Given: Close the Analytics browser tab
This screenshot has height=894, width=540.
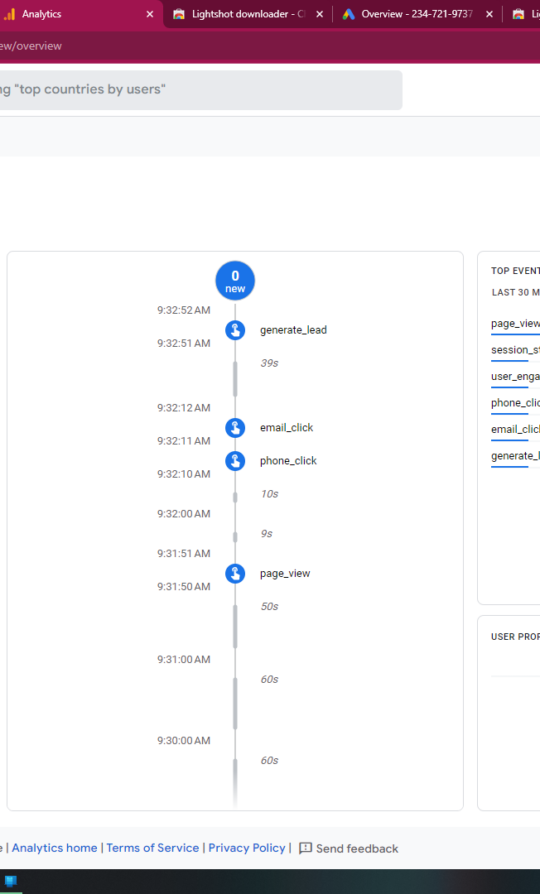Looking at the screenshot, I should point(149,14).
